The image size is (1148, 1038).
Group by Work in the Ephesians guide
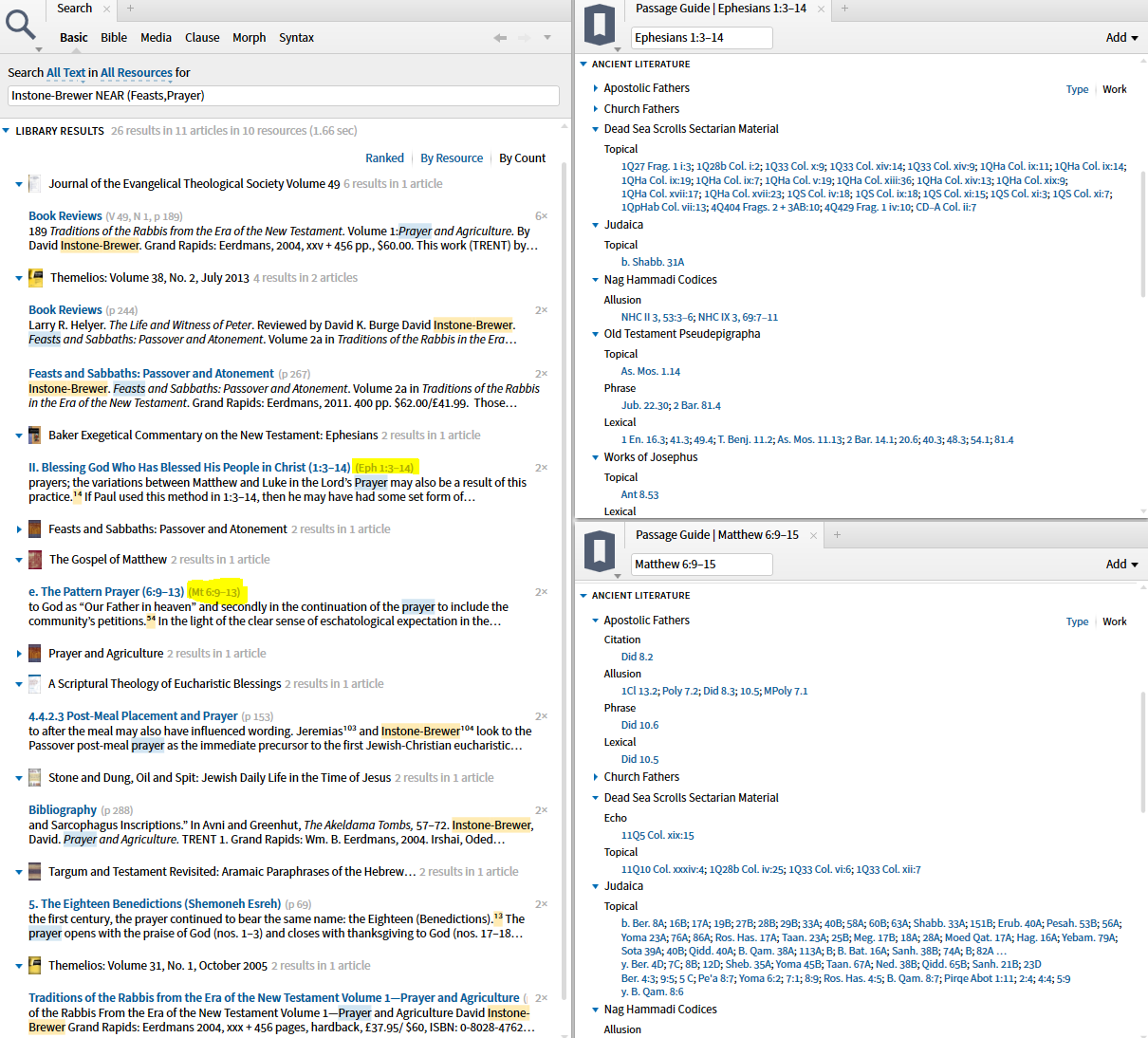point(1115,89)
